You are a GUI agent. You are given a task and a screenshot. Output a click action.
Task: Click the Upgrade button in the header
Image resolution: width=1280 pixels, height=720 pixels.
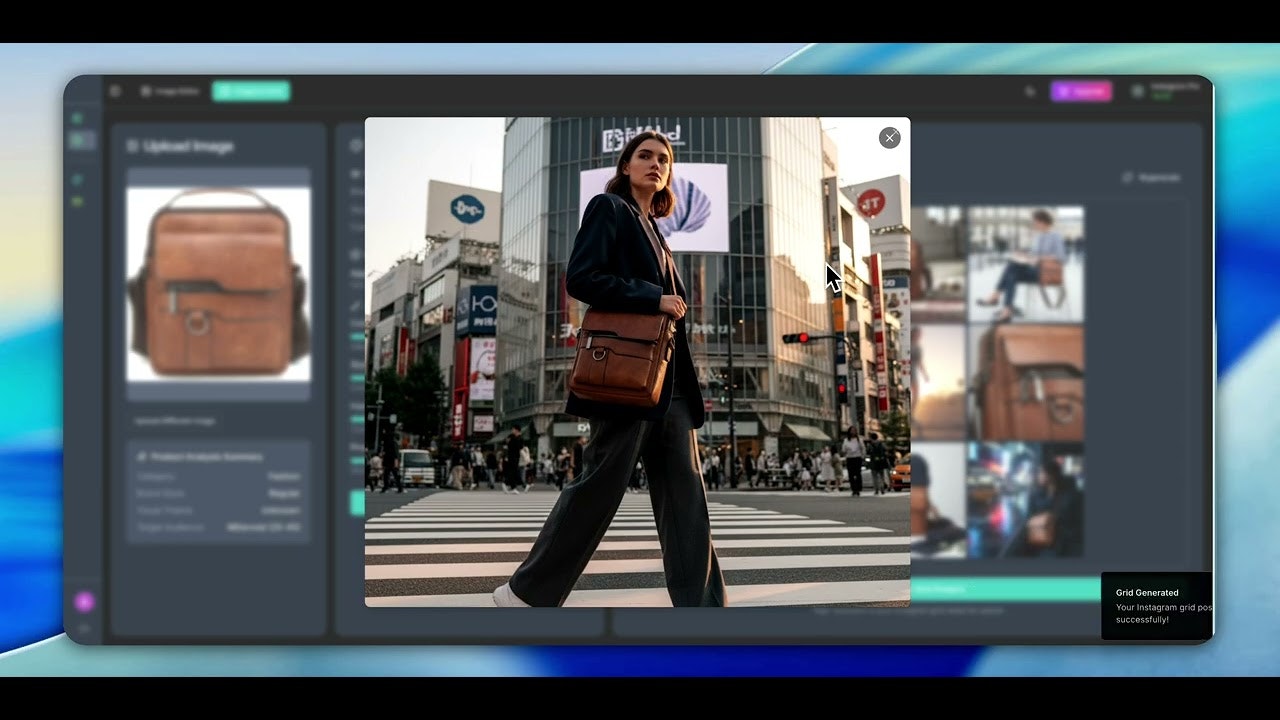(x=1081, y=91)
